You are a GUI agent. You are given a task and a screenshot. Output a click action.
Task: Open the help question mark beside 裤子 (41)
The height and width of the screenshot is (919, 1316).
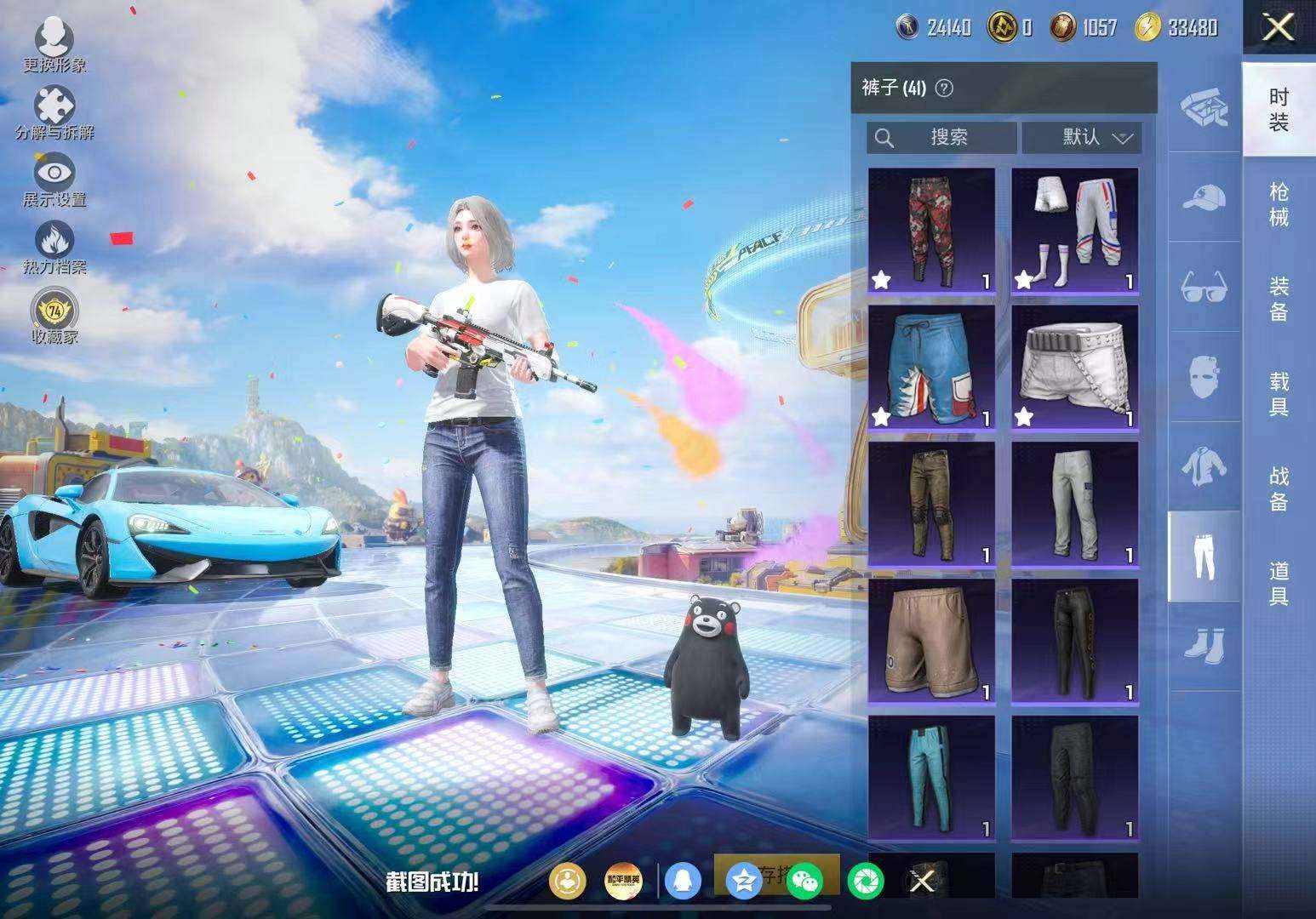[x=943, y=88]
